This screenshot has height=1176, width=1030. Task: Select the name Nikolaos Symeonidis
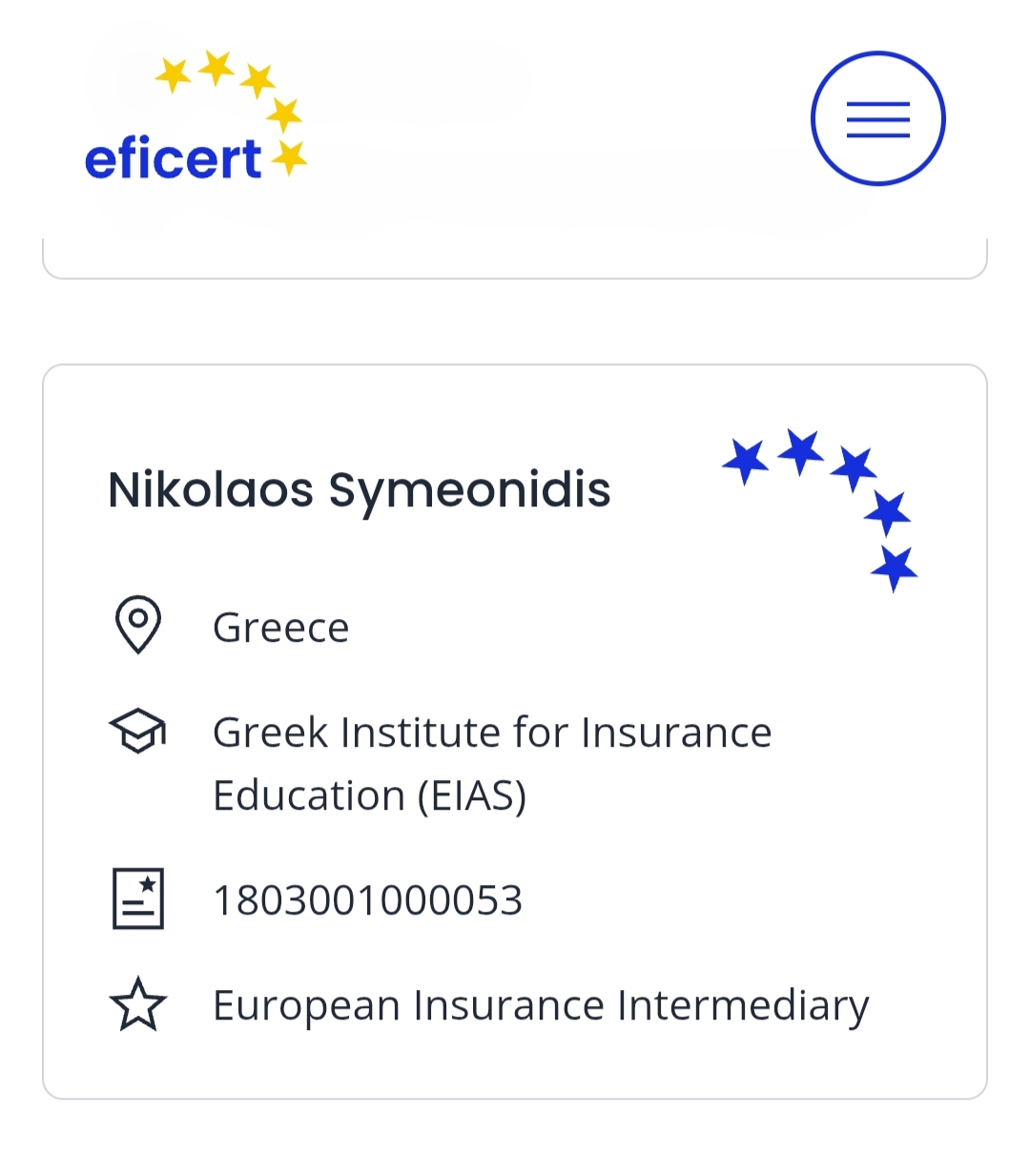(360, 489)
